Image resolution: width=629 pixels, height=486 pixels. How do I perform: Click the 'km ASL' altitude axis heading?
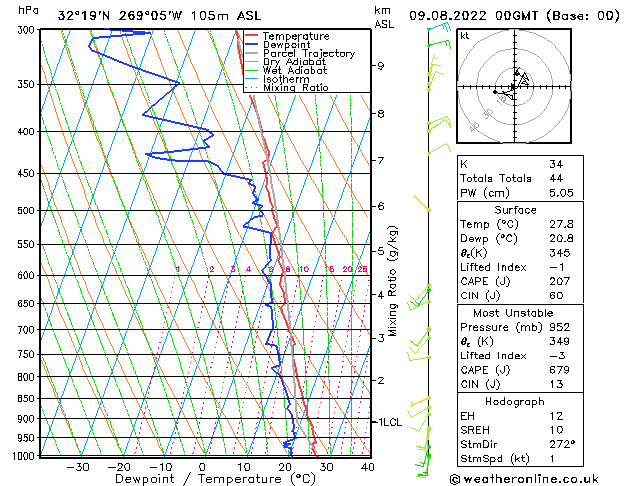[384, 17]
